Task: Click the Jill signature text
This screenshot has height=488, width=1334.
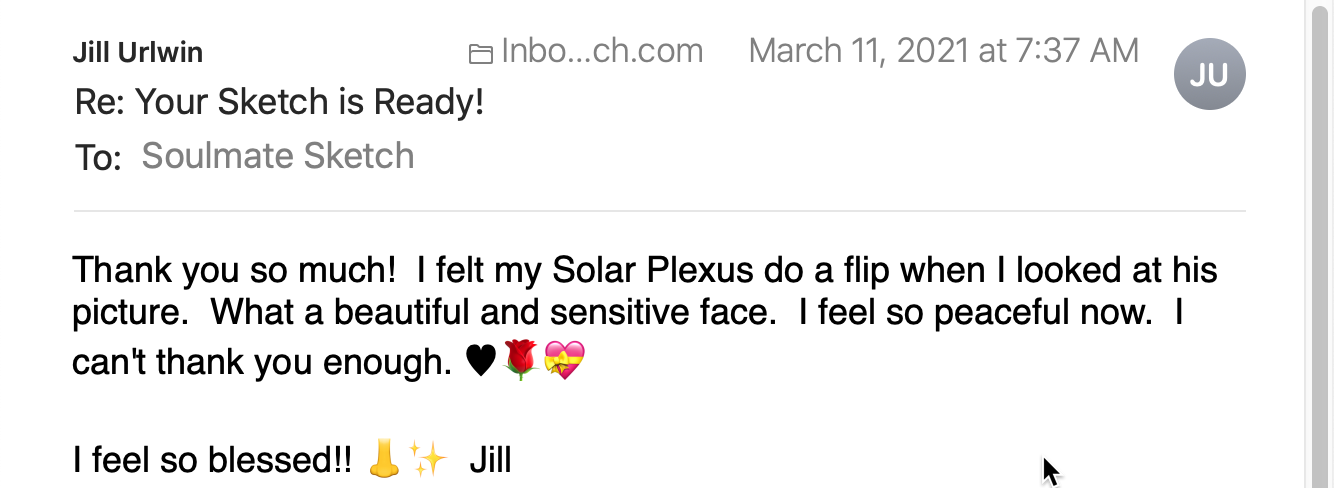Action: tap(490, 460)
